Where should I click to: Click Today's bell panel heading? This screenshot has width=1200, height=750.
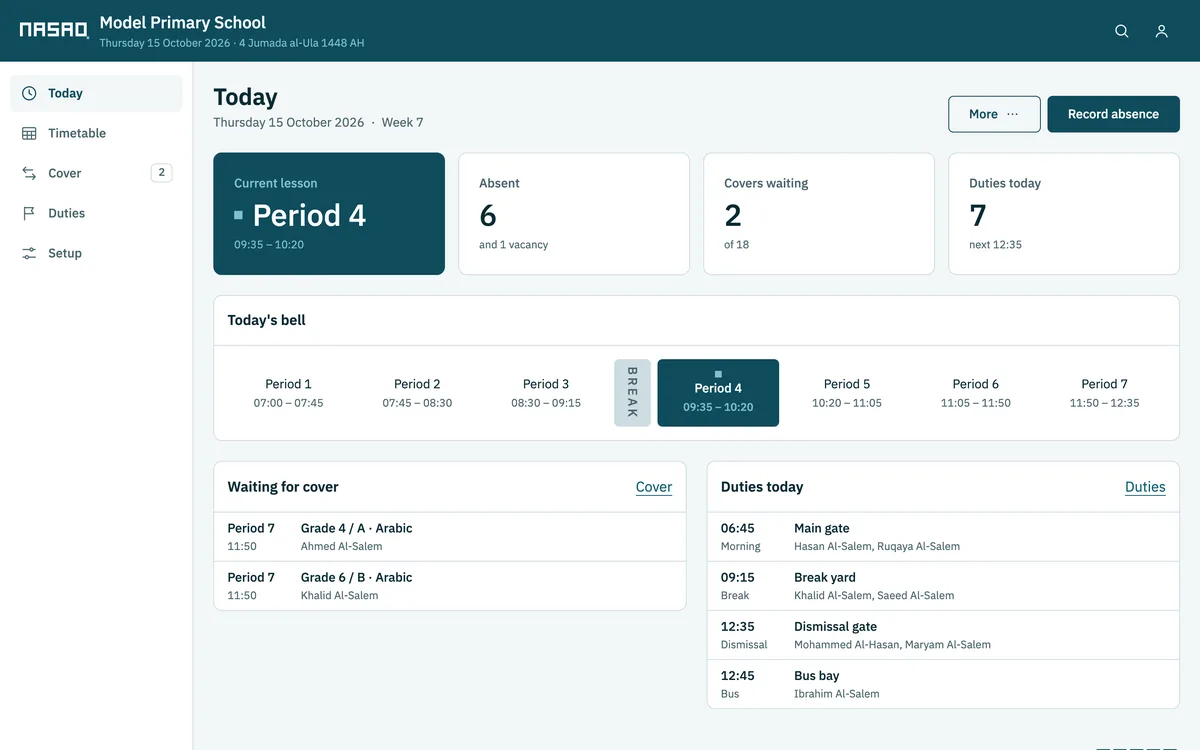[x=266, y=321]
